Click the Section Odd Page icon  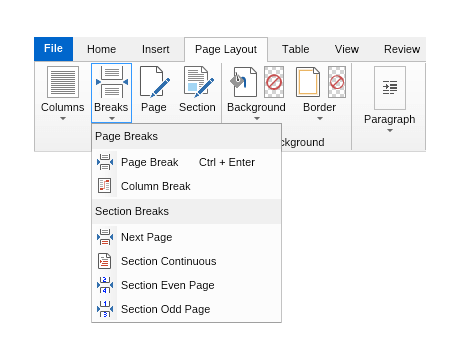point(105,309)
